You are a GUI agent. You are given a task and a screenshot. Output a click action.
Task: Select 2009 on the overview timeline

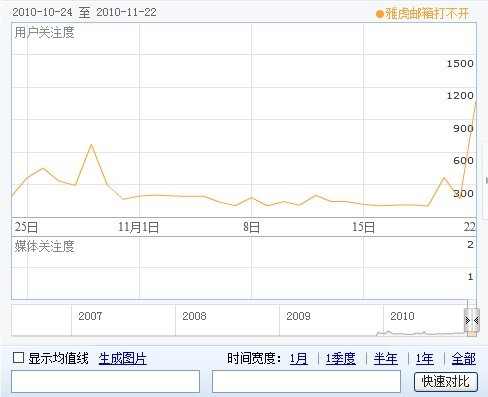pyautogui.click(x=298, y=316)
